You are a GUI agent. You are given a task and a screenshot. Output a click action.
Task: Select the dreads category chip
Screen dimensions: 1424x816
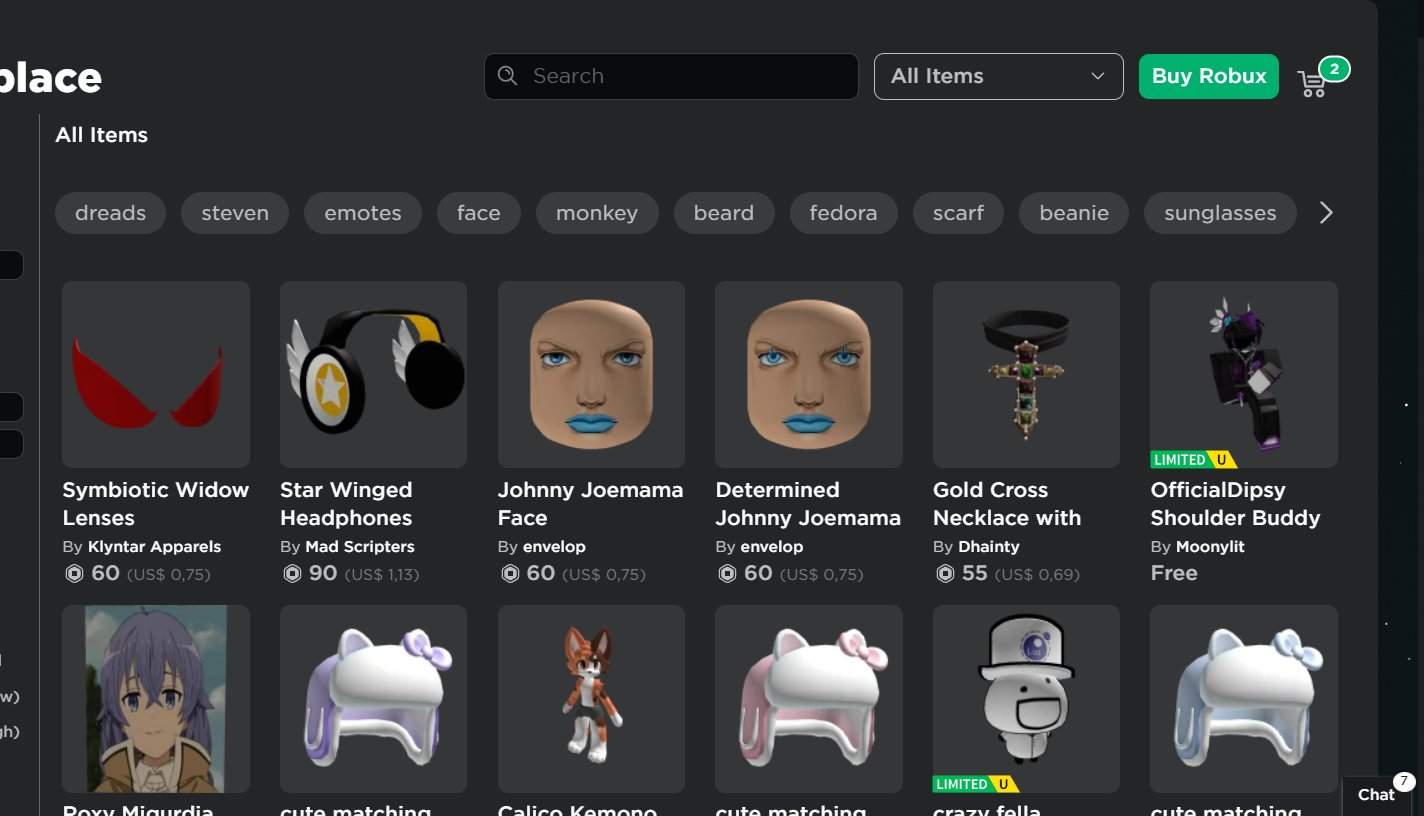point(111,213)
